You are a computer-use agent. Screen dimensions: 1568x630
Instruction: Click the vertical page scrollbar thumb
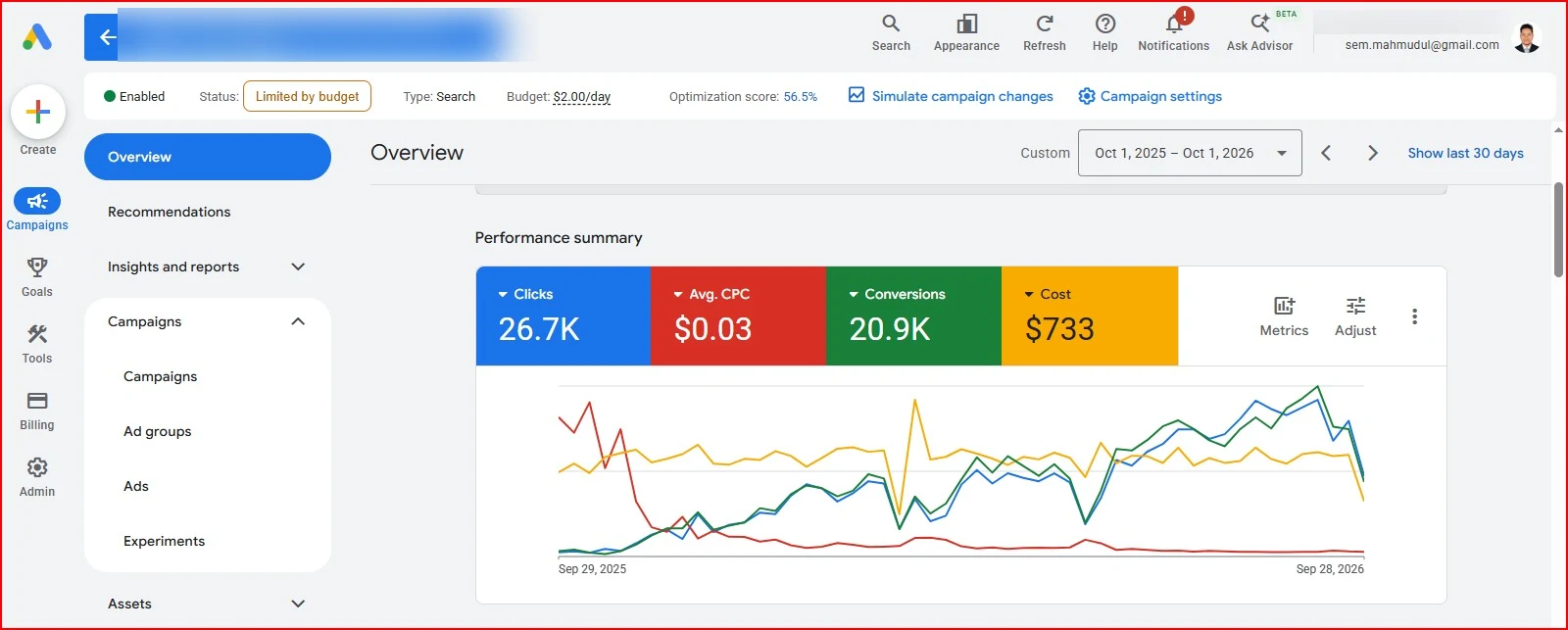click(1558, 229)
